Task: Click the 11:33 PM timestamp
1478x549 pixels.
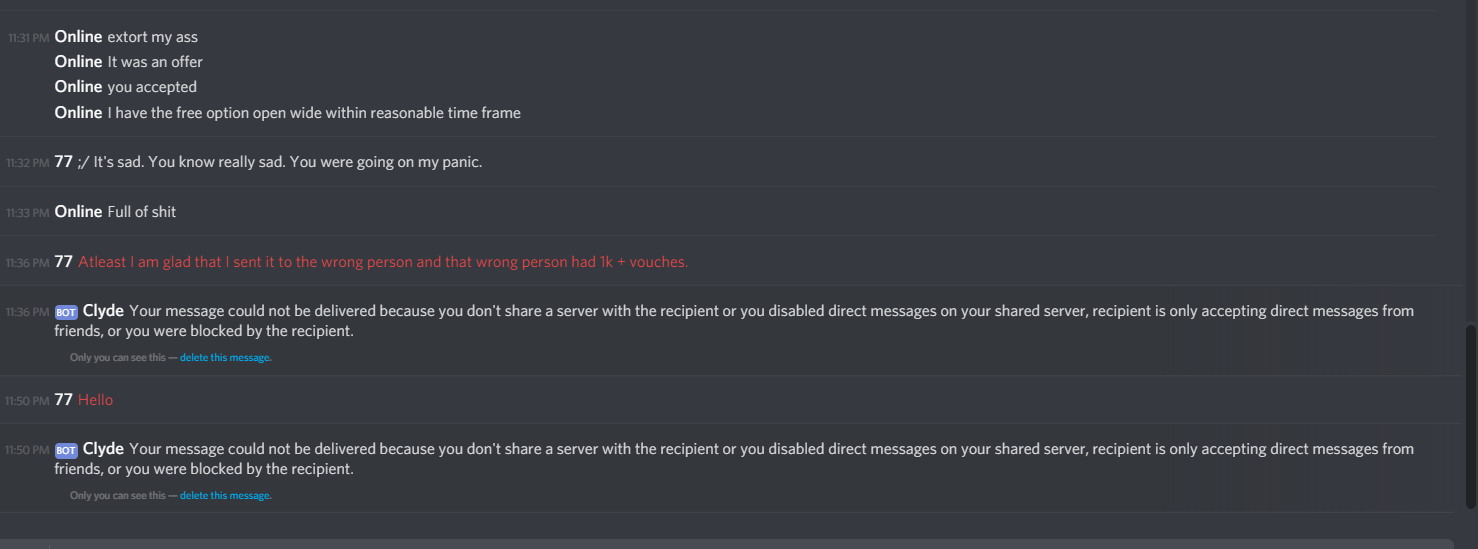Action: [x=28, y=213]
